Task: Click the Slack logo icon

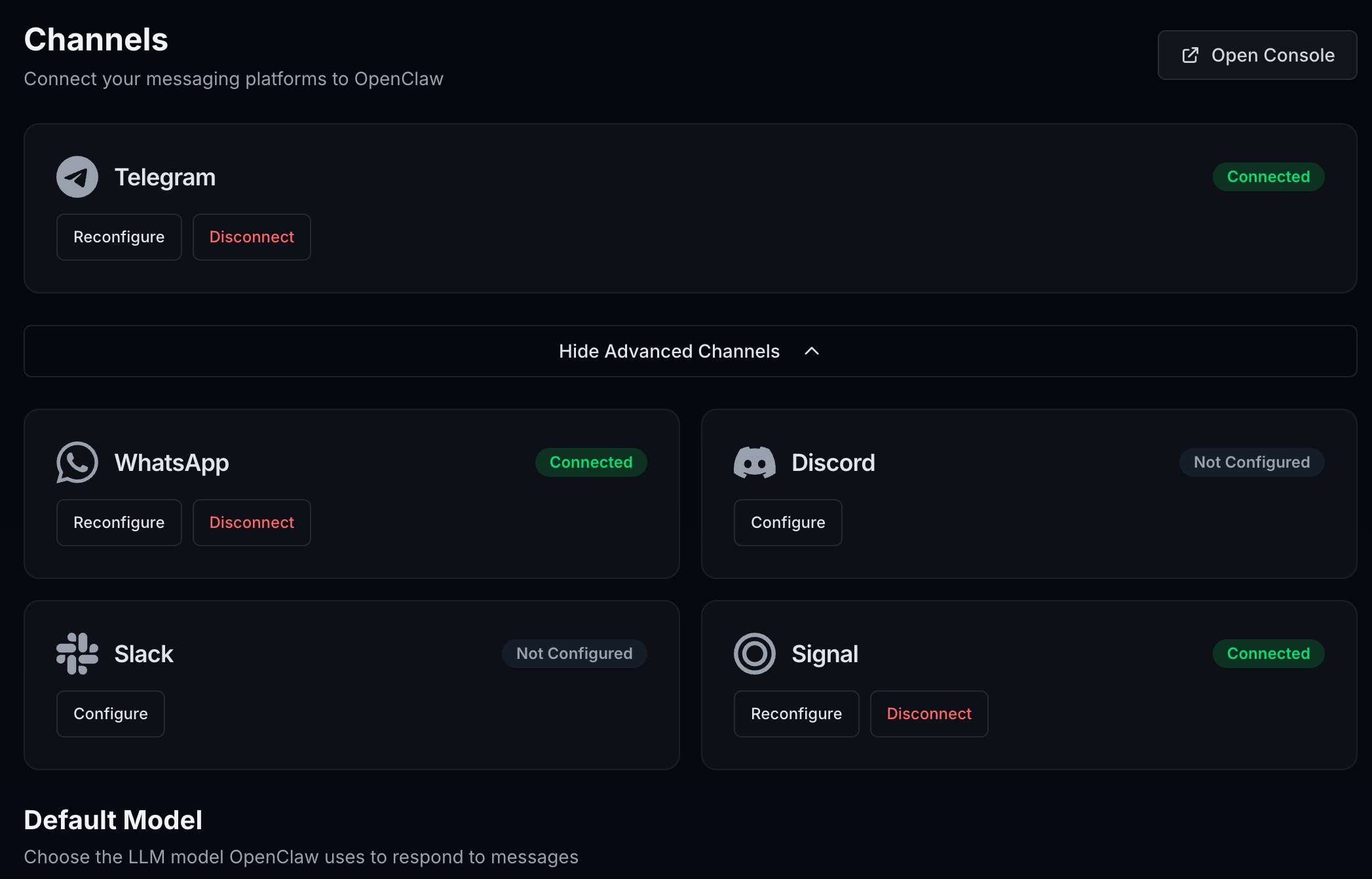Action: point(77,654)
